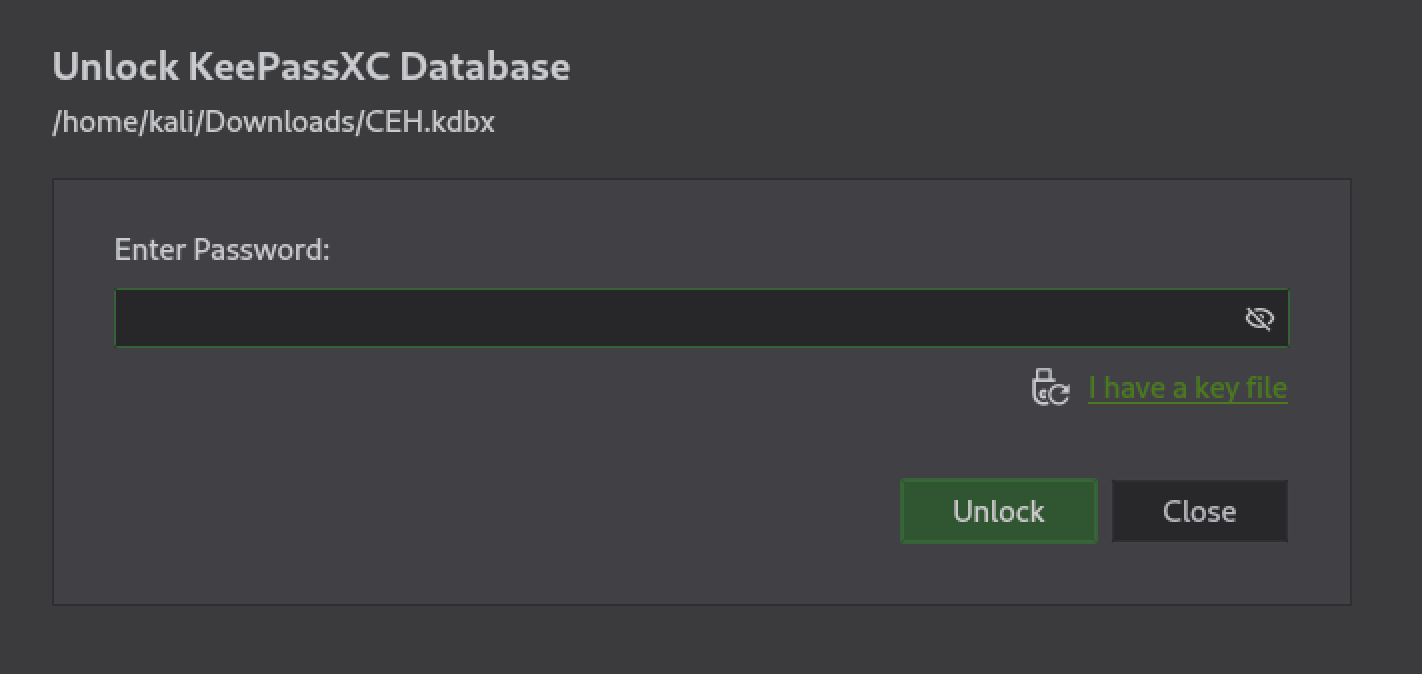Image resolution: width=1422 pixels, height=674 pixels.
Task: Close the unlock database dialog
Action: [x=1199, y=511]
